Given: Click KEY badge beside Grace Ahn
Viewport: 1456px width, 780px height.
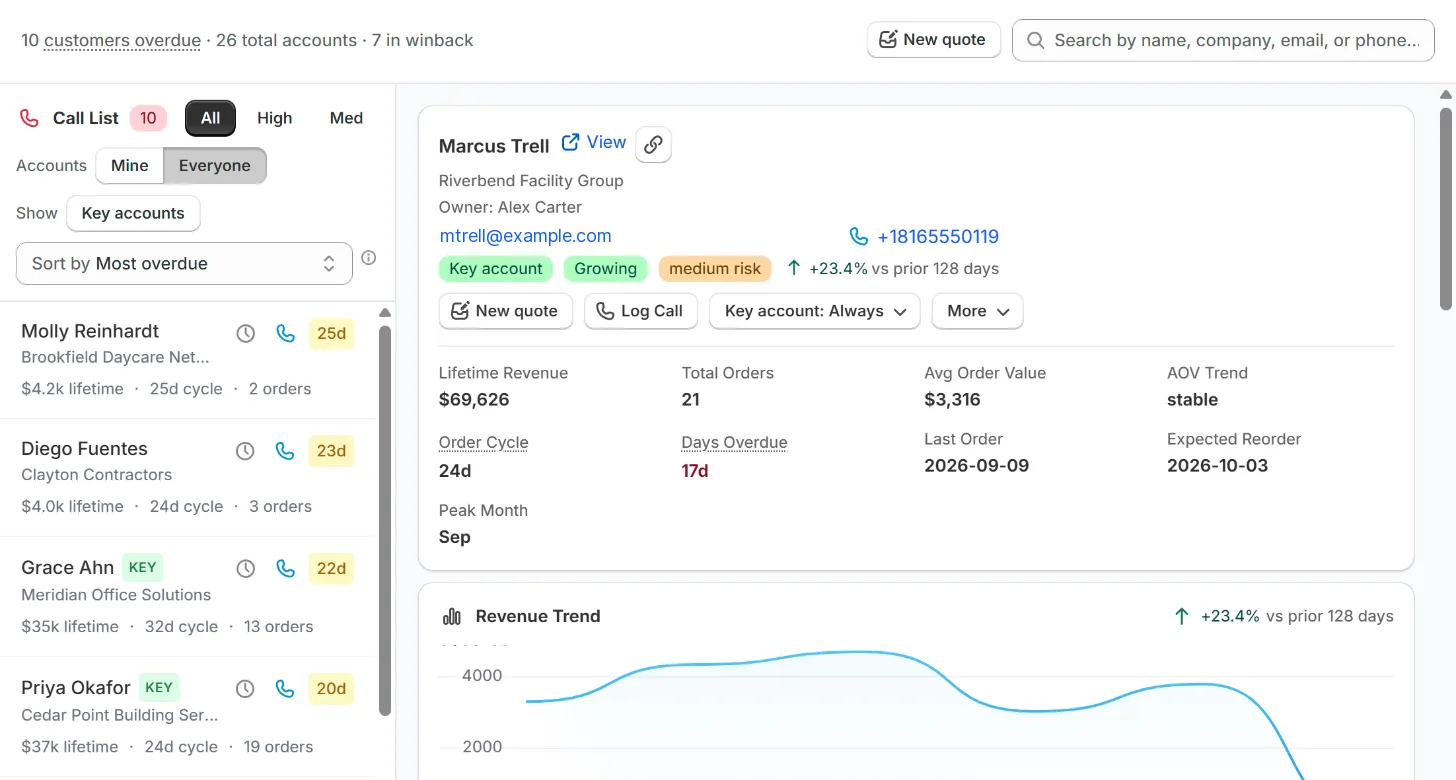Looking at the screenshot, I should pos(143,567).
